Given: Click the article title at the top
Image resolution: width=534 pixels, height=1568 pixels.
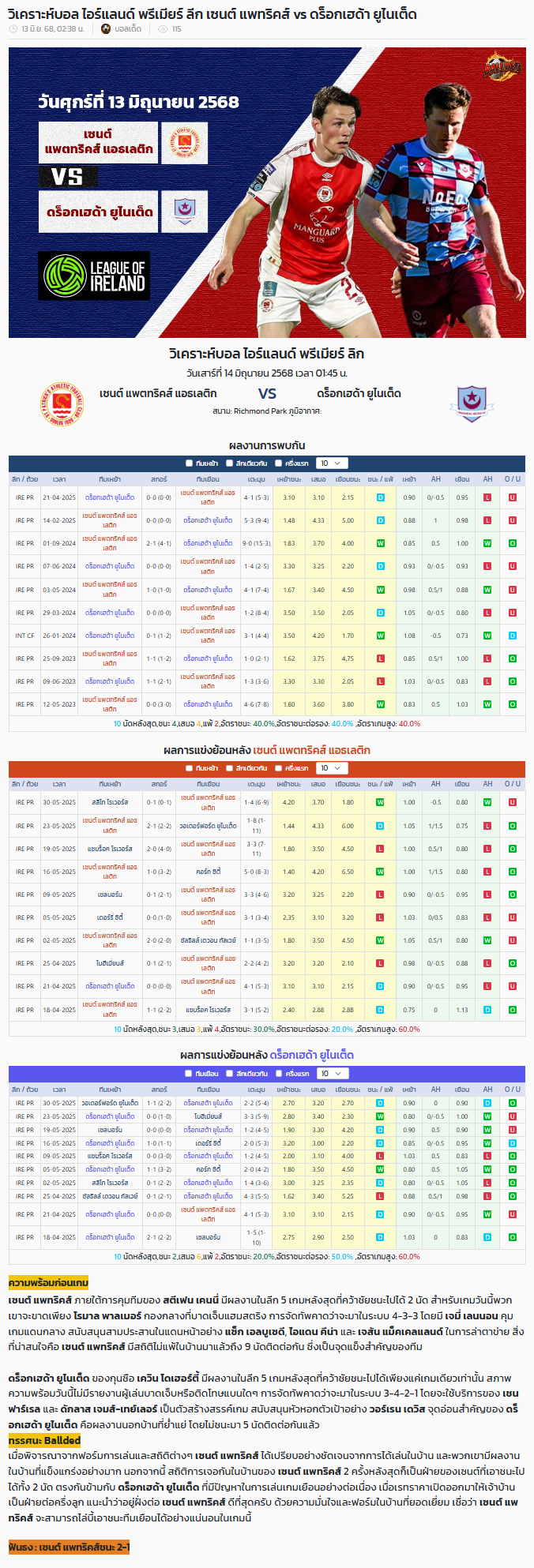Looking at the screenshot, I should pos(212,13).
